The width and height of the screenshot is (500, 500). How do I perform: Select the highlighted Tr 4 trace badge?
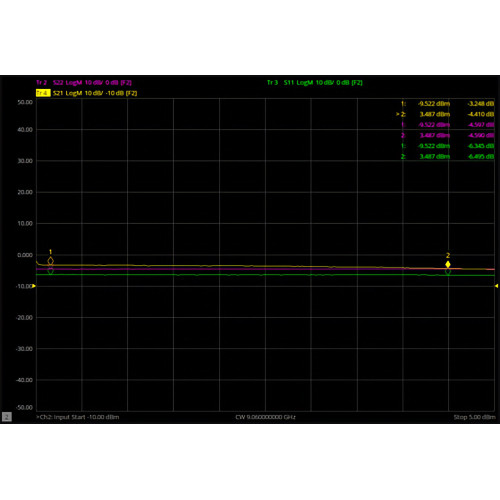pyautogui.click(x=43, y=93)
